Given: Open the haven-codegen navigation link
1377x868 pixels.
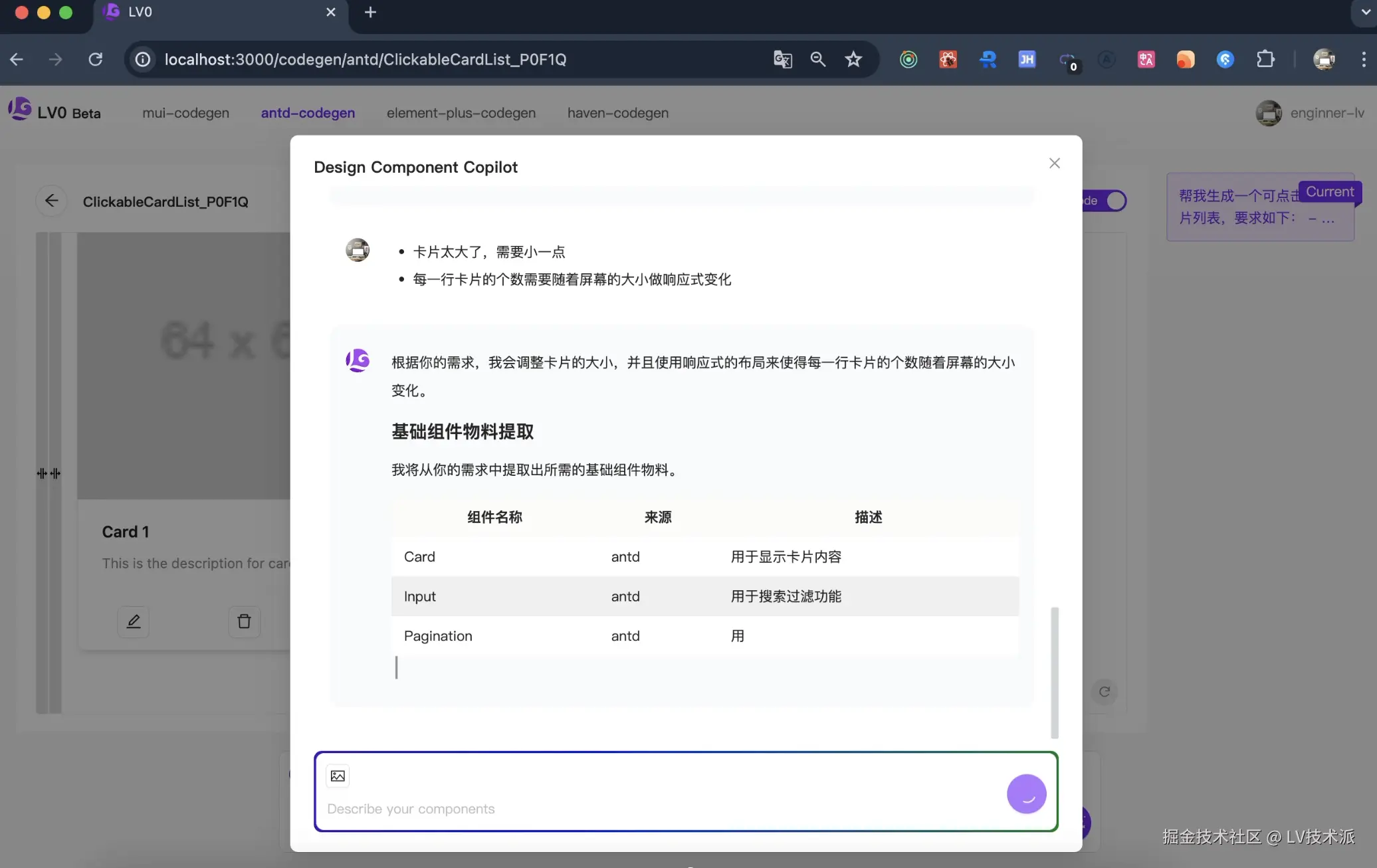Looking at the screenshot, I should tap(617, 113).
